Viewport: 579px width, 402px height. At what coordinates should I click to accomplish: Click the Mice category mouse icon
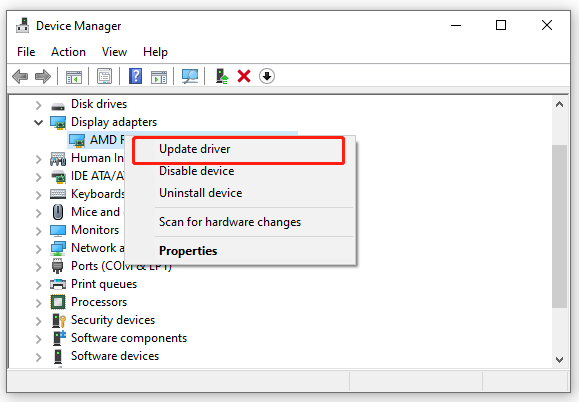point(58,212)
